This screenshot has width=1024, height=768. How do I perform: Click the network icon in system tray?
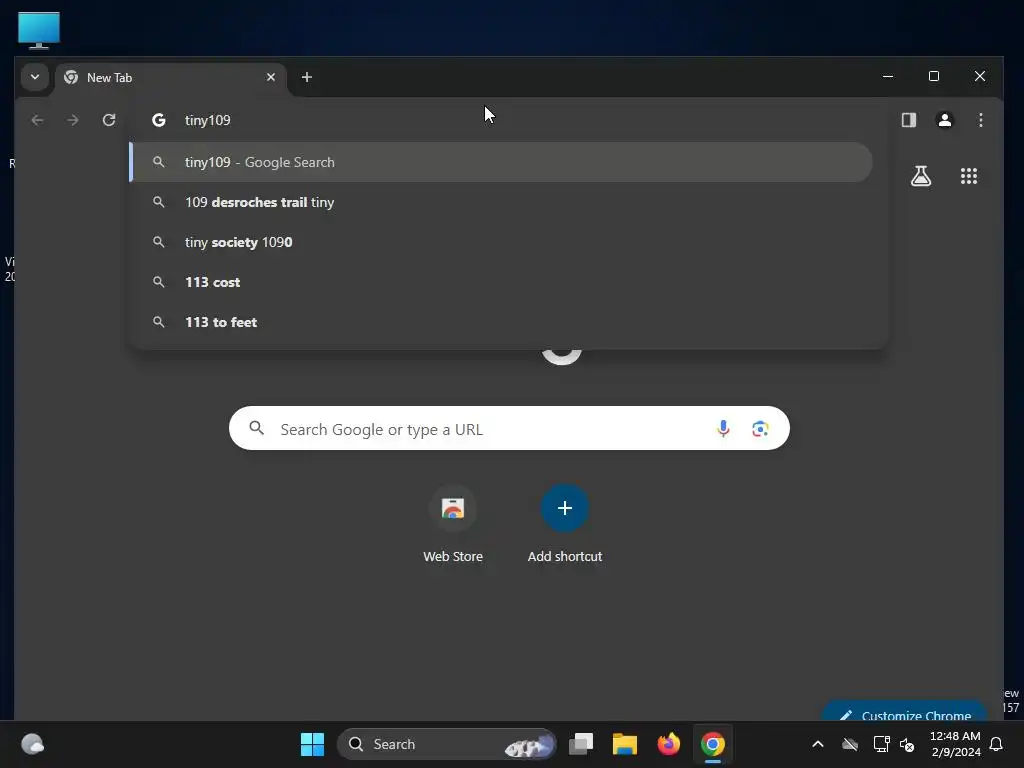pyautogui.click(x=881, y=744)
